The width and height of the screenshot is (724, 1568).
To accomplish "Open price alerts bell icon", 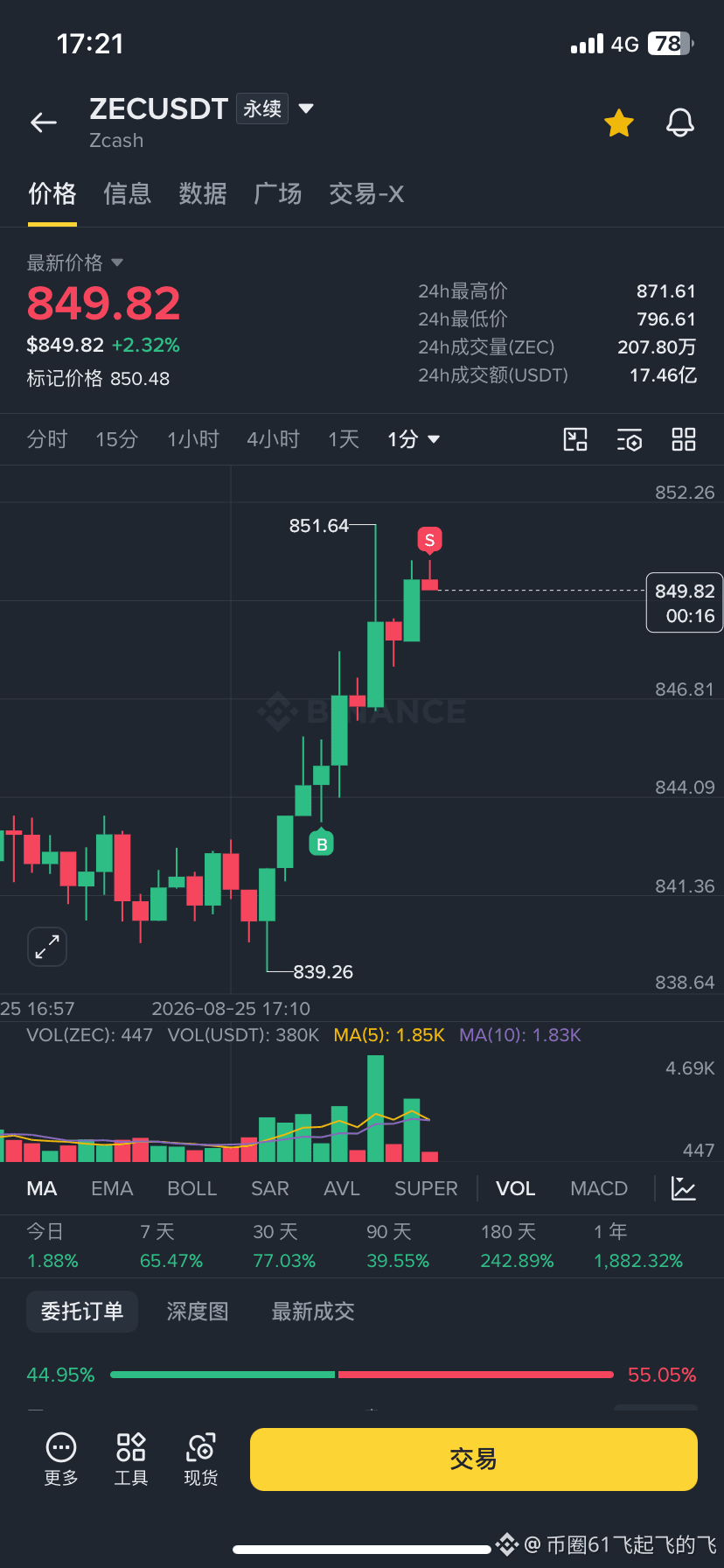I will pos(680,123).
